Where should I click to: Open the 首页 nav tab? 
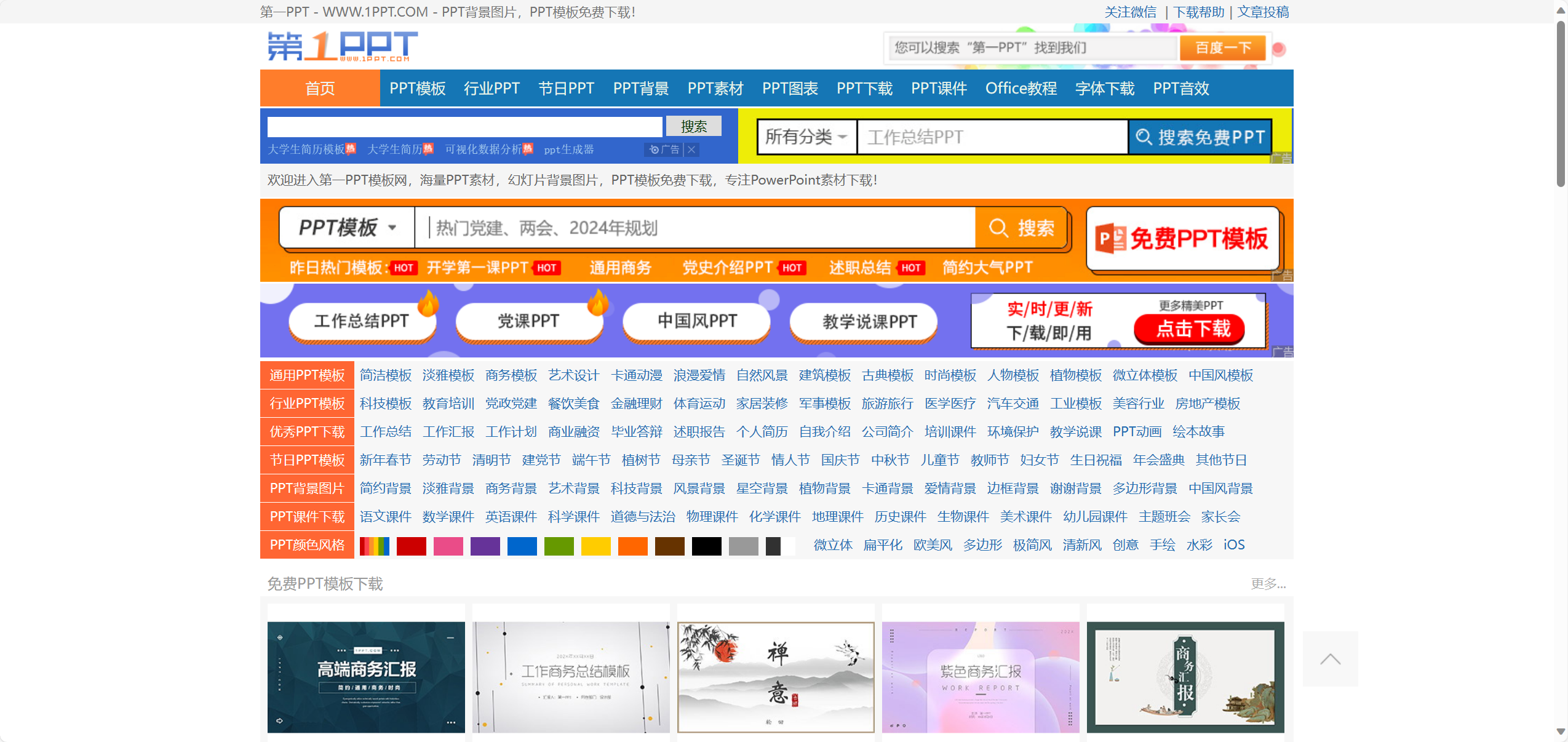tap(320, 89)
